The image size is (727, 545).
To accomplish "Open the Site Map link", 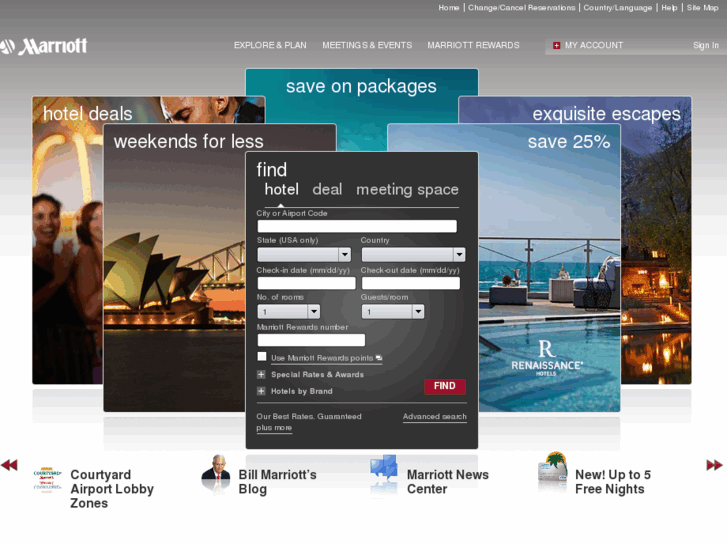I will click(702, 8).
